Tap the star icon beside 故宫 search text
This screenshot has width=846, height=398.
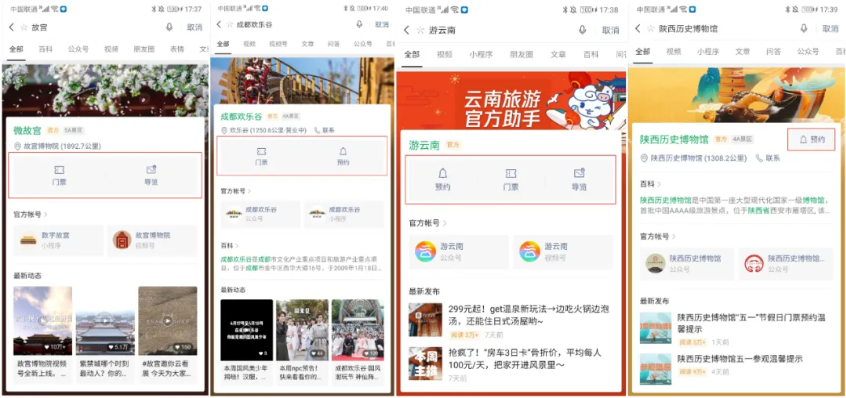23,27
